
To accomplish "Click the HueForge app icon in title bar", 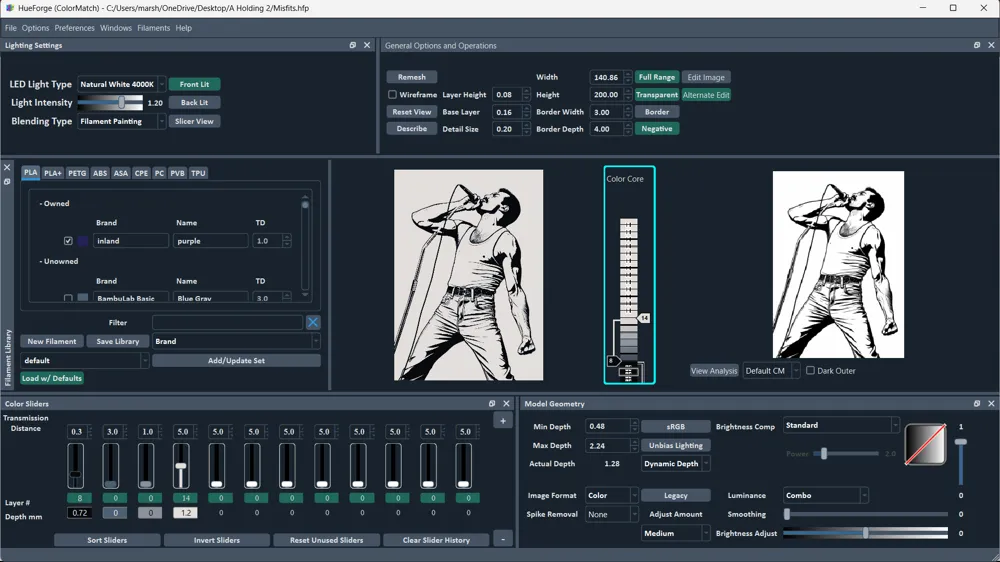I will [x=10, y=8].
